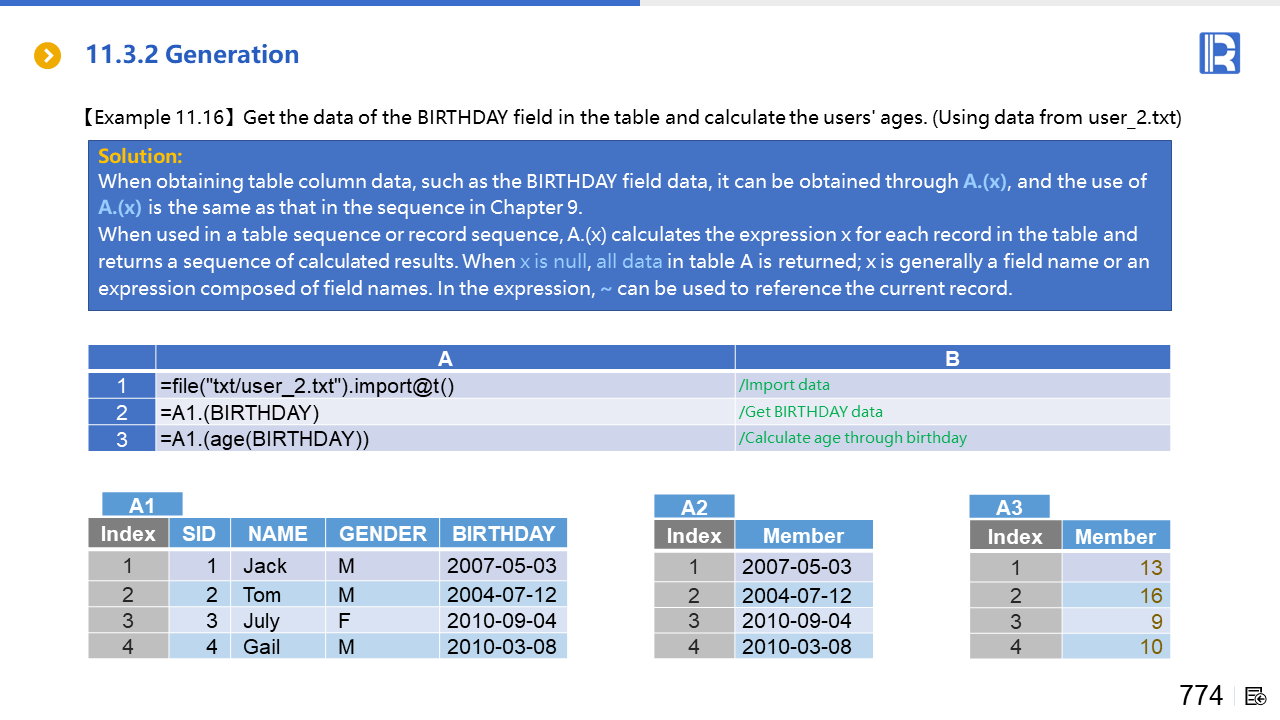Click the orange chevron icon beside the heading
Image resolution: width=1280 pixels, height=720 pixels.
[x=48, y=56]
